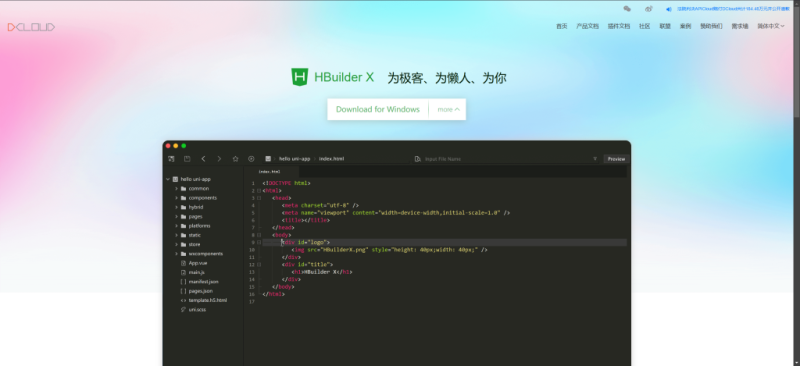Click the new file icon in the editor toolbar
Screen dimensions: 800x366
point(171,159)
